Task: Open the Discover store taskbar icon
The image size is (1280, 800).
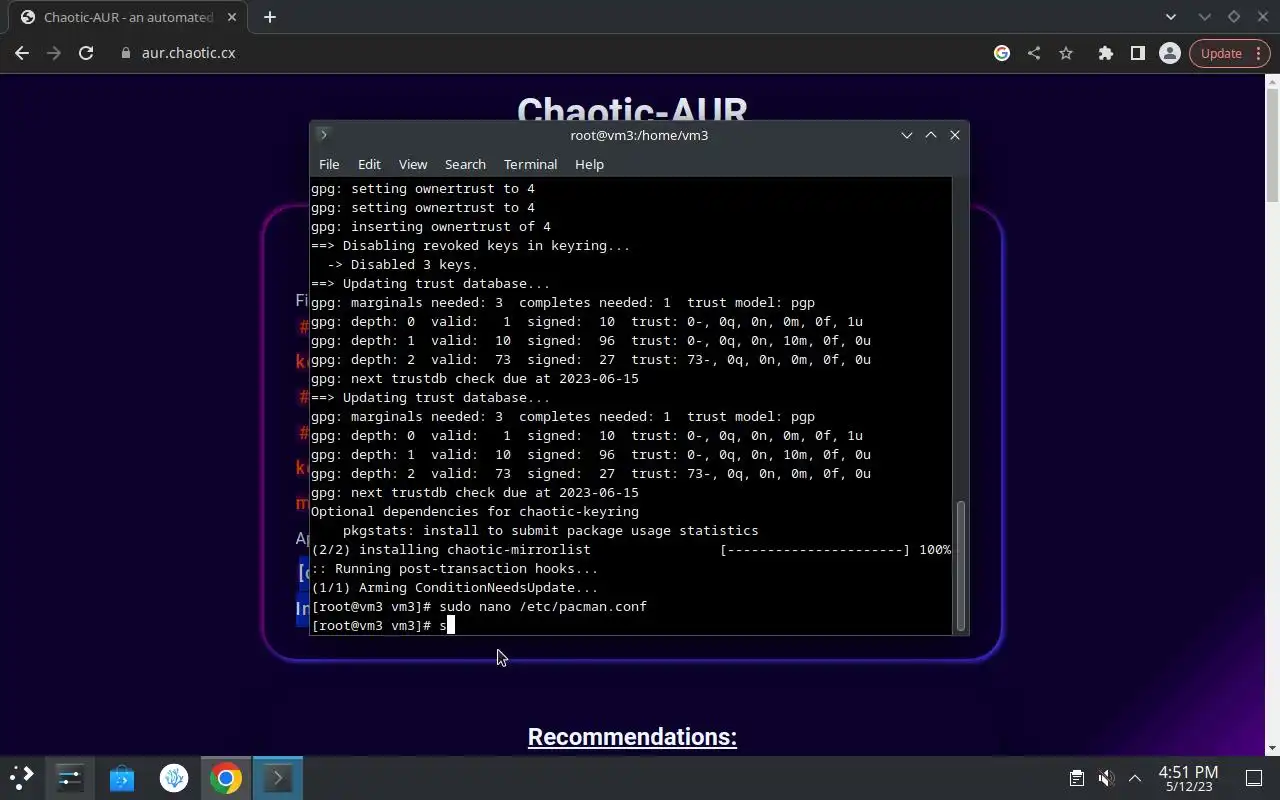Action: (122, 778)
